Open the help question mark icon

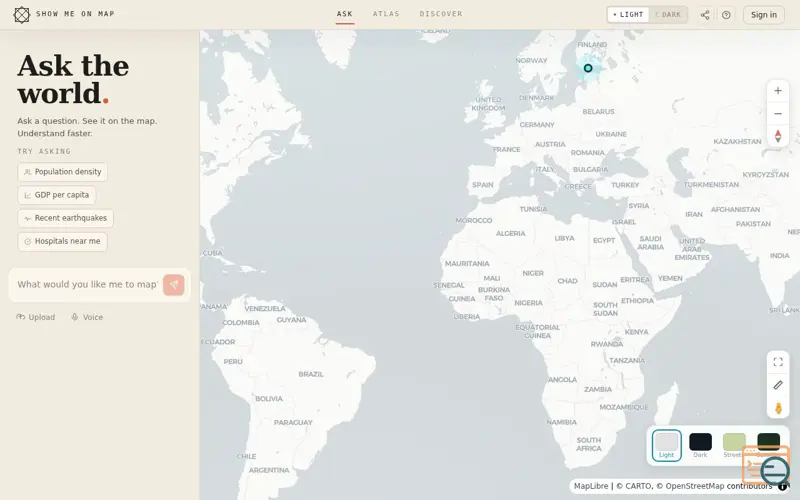click(726, 15)
